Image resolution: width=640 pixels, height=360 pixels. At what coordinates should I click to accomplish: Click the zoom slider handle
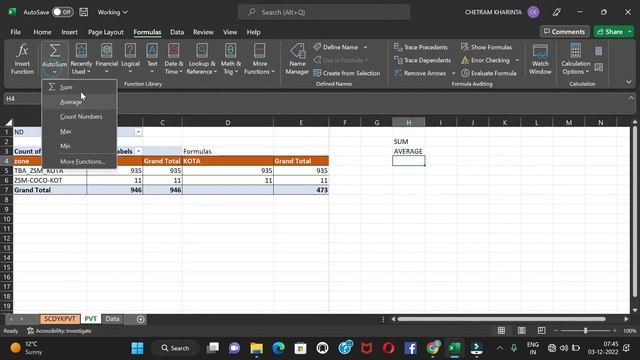(x=585, y=331)
